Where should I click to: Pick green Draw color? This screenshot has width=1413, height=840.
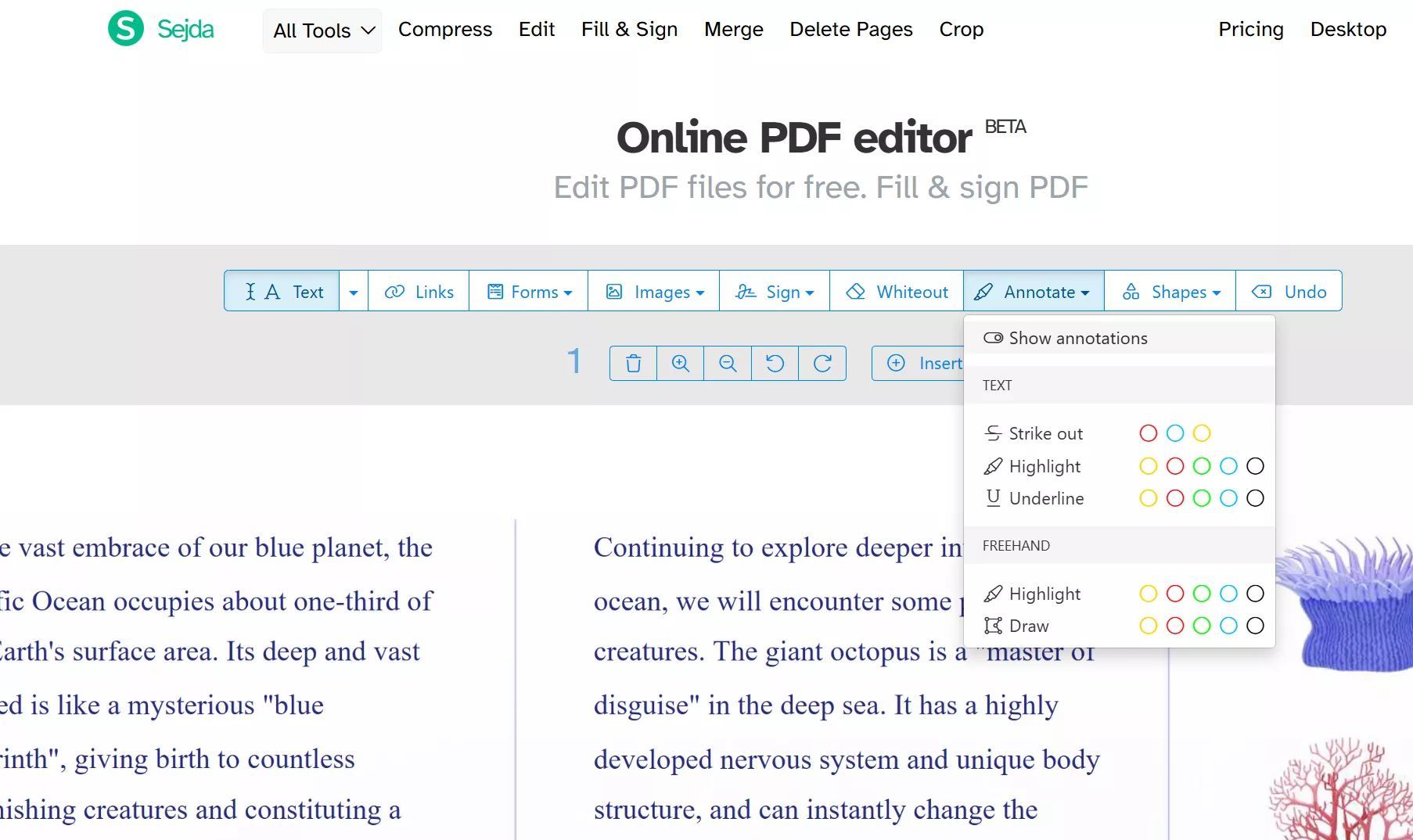(x=1202, y=626)
